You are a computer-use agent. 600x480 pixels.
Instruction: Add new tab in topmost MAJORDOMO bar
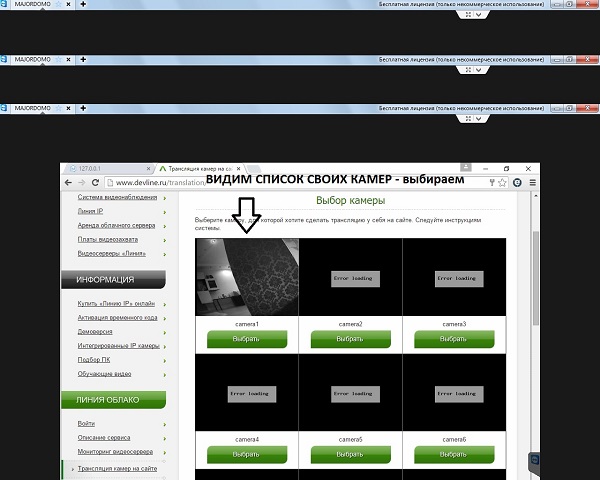click(x=83, y=4)
